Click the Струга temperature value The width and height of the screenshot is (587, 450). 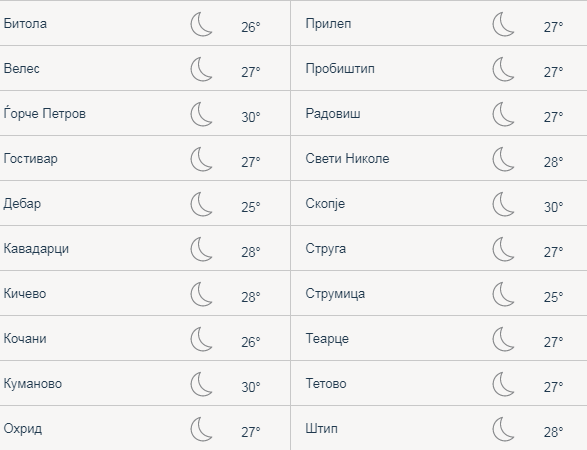tap(553, 252)
